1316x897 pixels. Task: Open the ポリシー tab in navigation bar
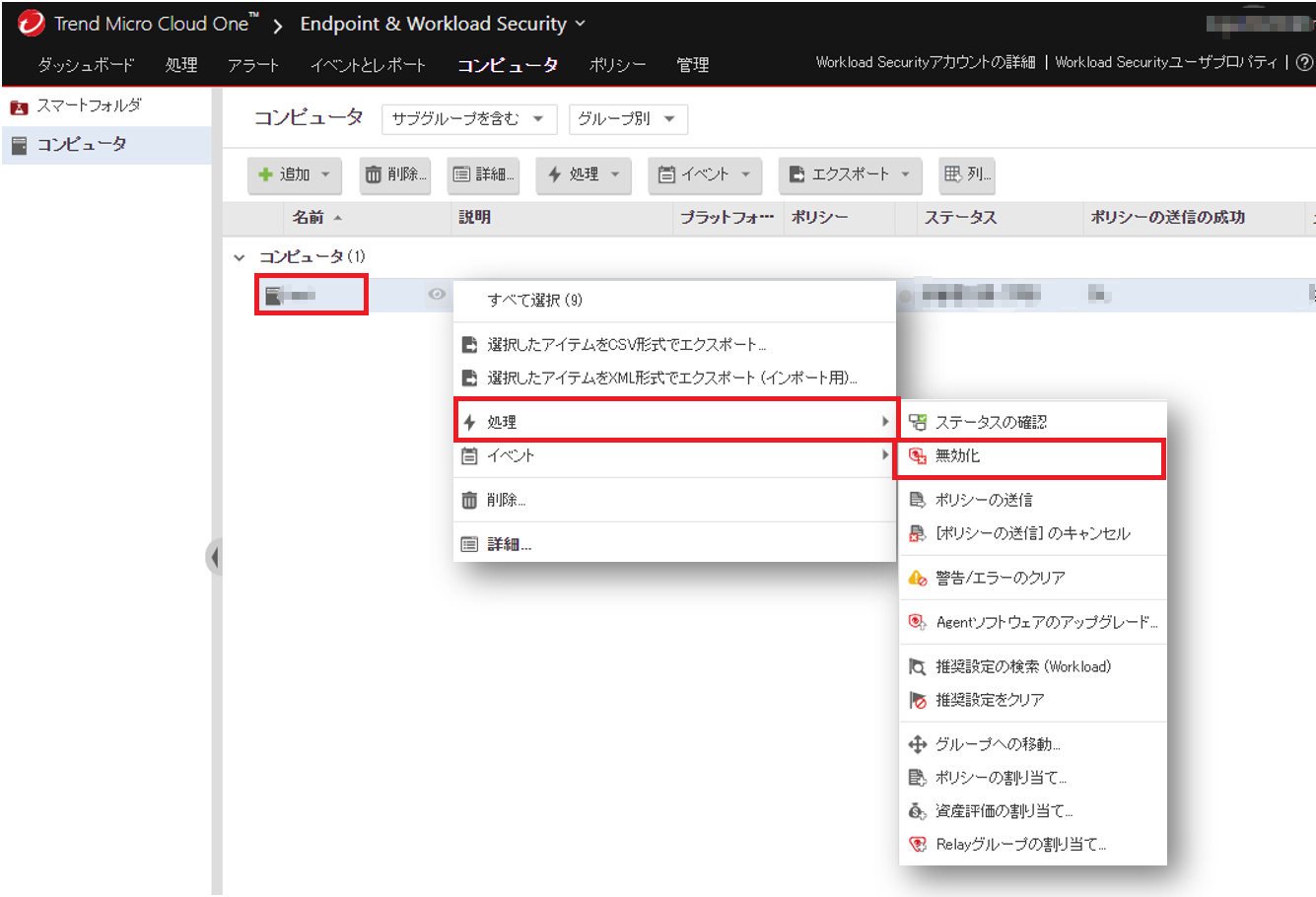pyautogui.click(x=617, y=65)
